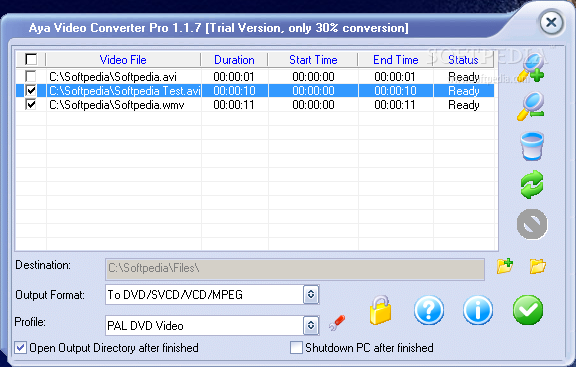The height and width of the screenshot is (367, 576).
Task: Toggle the select-all checkbox in the header
Action: (x=31, y=59)
